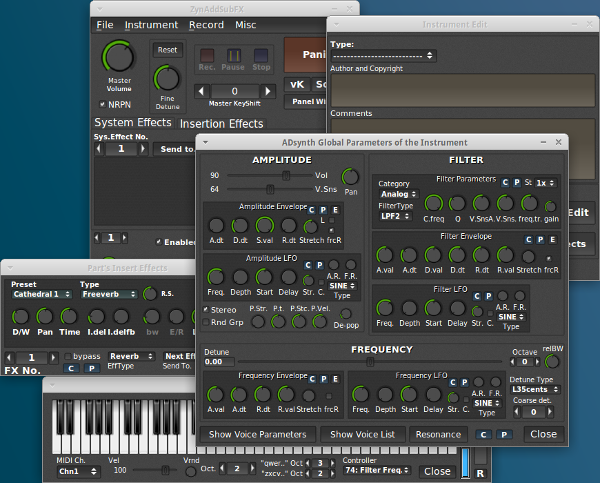Open the Freeverb effect Type dropdown
Viewport: 600px width, 483px height.
[x=109, y=294]
